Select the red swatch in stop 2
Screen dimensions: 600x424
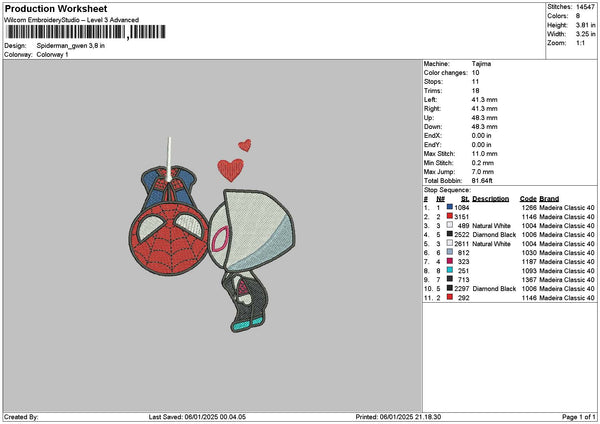(450, 216)
